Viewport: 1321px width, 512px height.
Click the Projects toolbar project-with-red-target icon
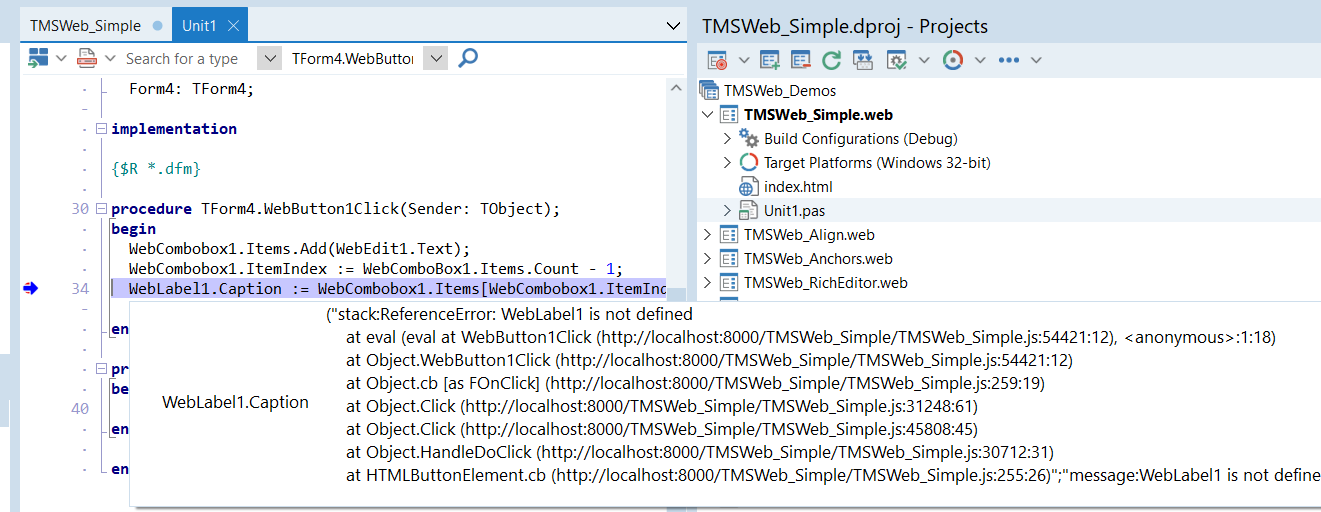click(718, 60)
